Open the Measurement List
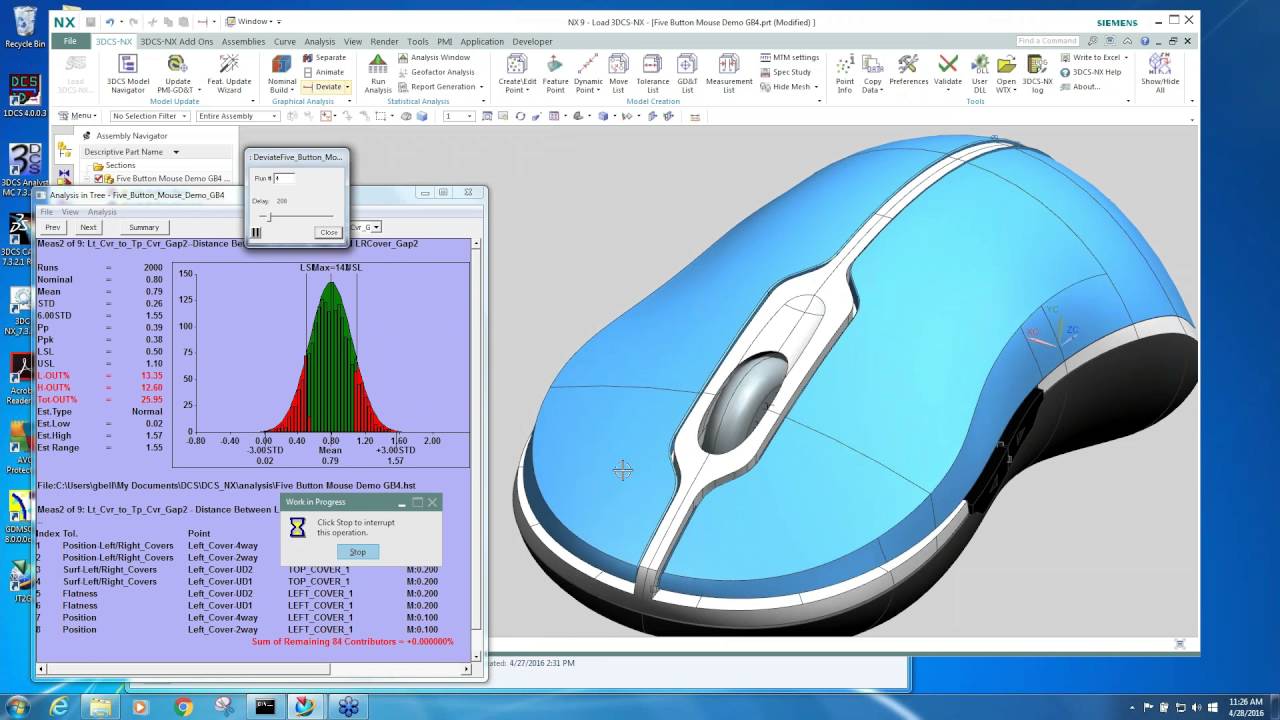Viewport: 1280px width, 720px height. (x=728, y=72)
